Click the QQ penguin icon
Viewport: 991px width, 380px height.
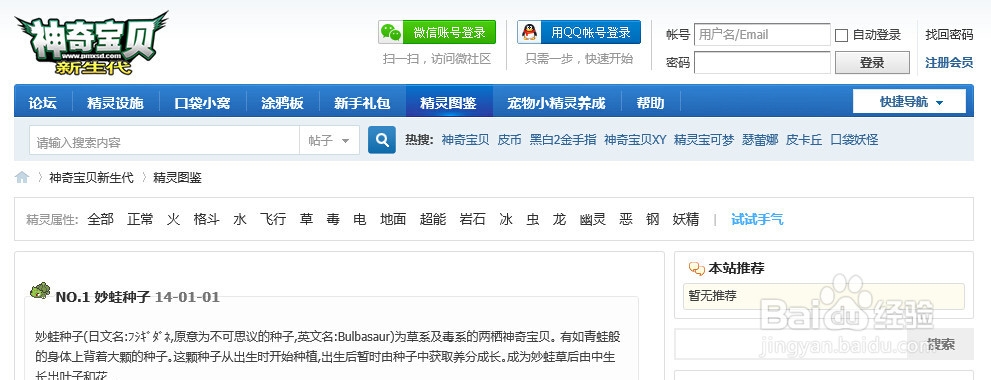[530, 32]
